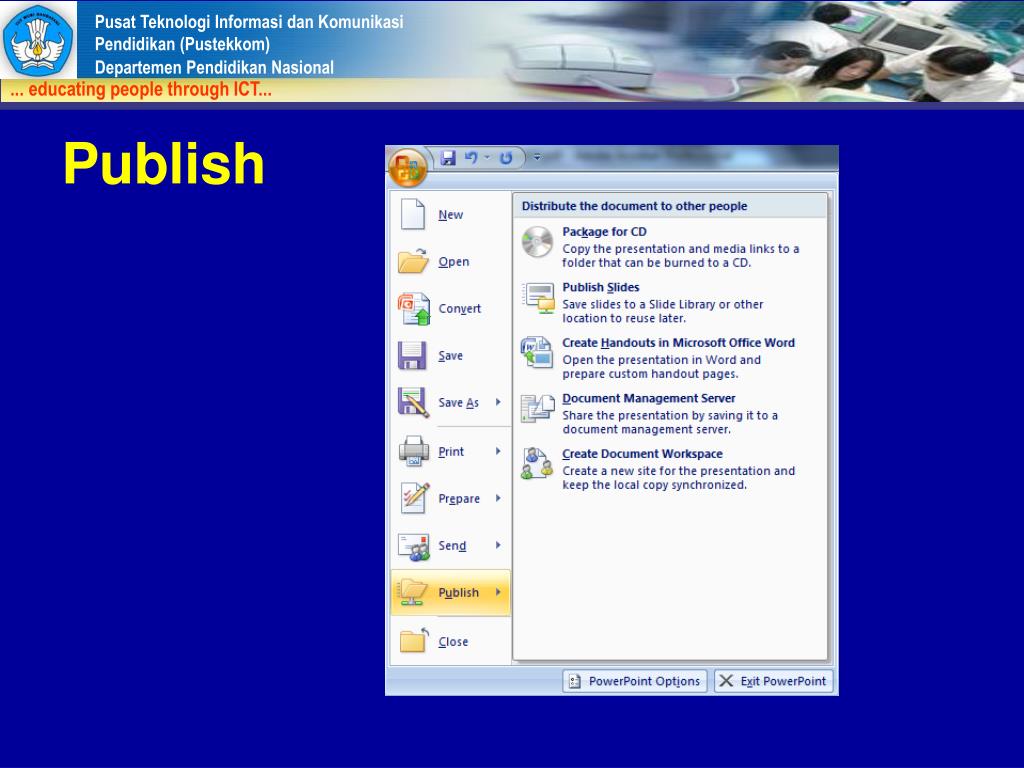This screenshot has width=1024, height=768.
Task: Click the PowerPoint Options button
Action: (635, 681)
